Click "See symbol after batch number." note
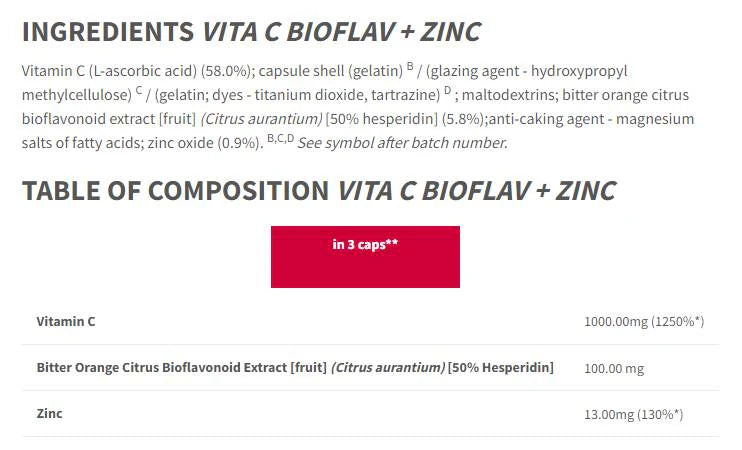This screenshot has height=450, width=742. pyautogui.click(x=402, y=143)
